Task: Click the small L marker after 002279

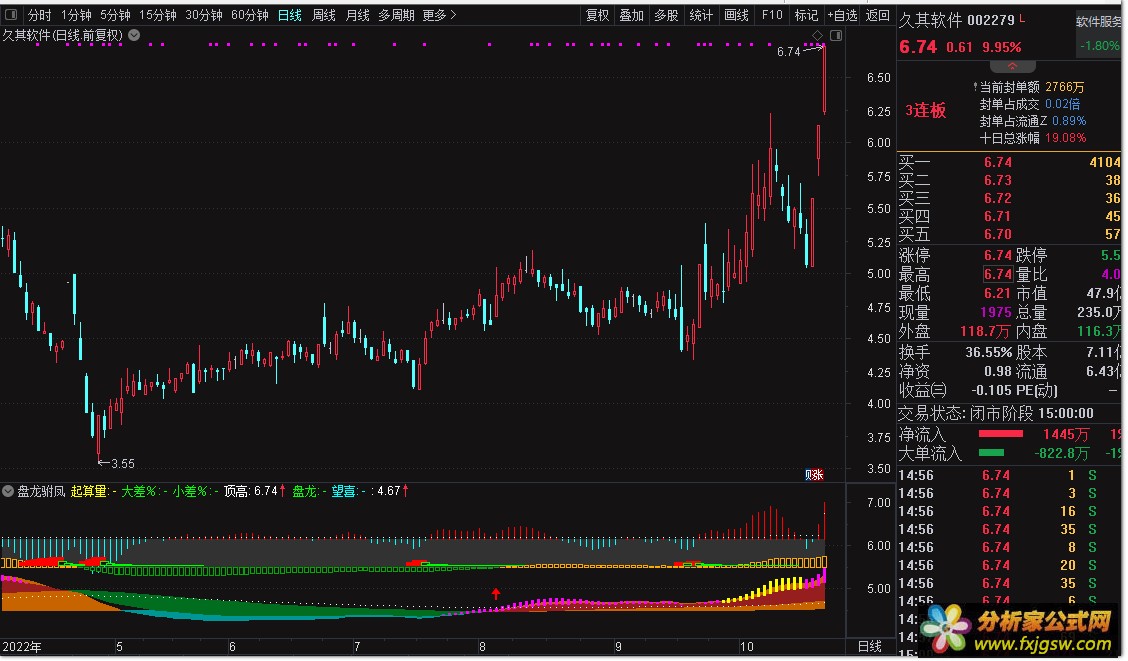Action: point(1023,18)
